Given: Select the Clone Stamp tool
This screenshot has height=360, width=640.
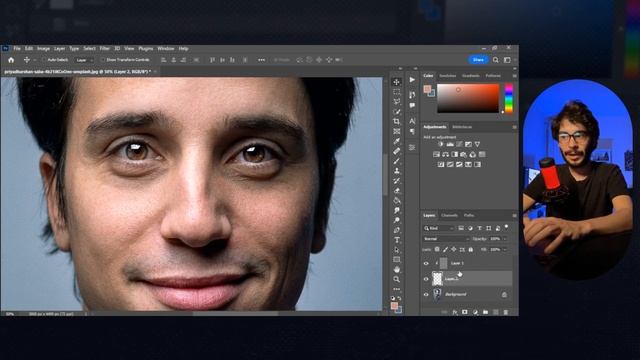Looking at the screenshot, I should click(x=396, y=171).
